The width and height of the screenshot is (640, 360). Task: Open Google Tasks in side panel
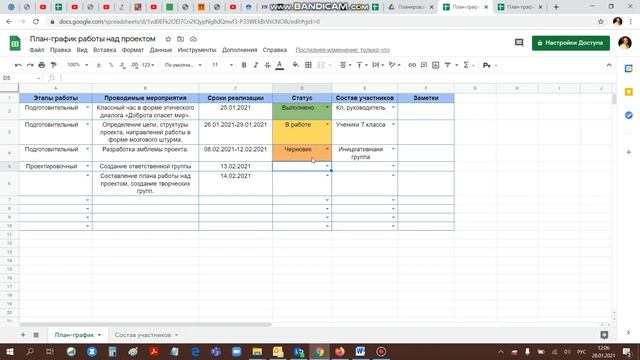(629, 116)
